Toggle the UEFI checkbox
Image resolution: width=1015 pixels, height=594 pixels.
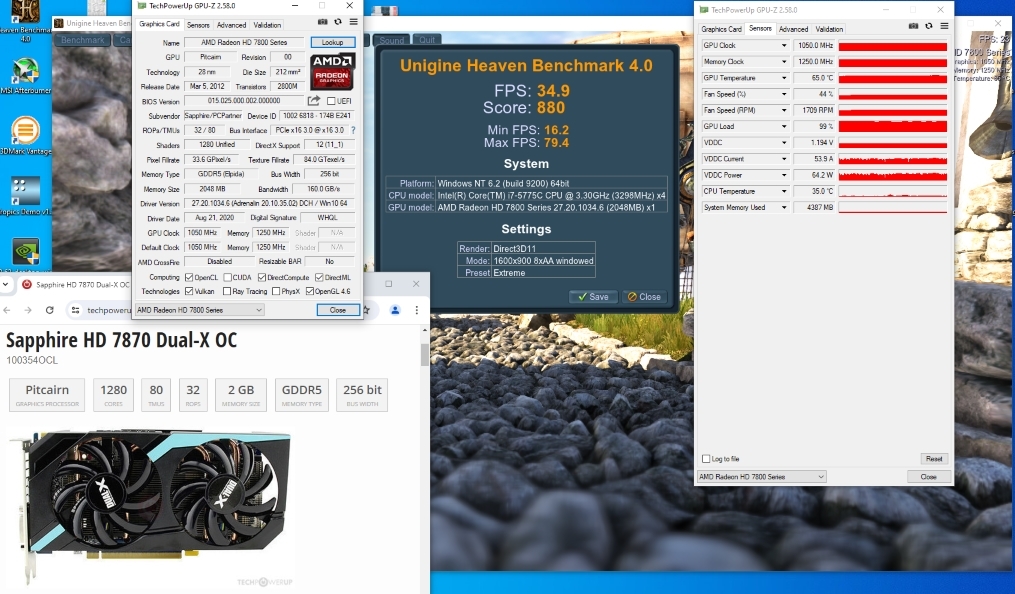point(331,101)
